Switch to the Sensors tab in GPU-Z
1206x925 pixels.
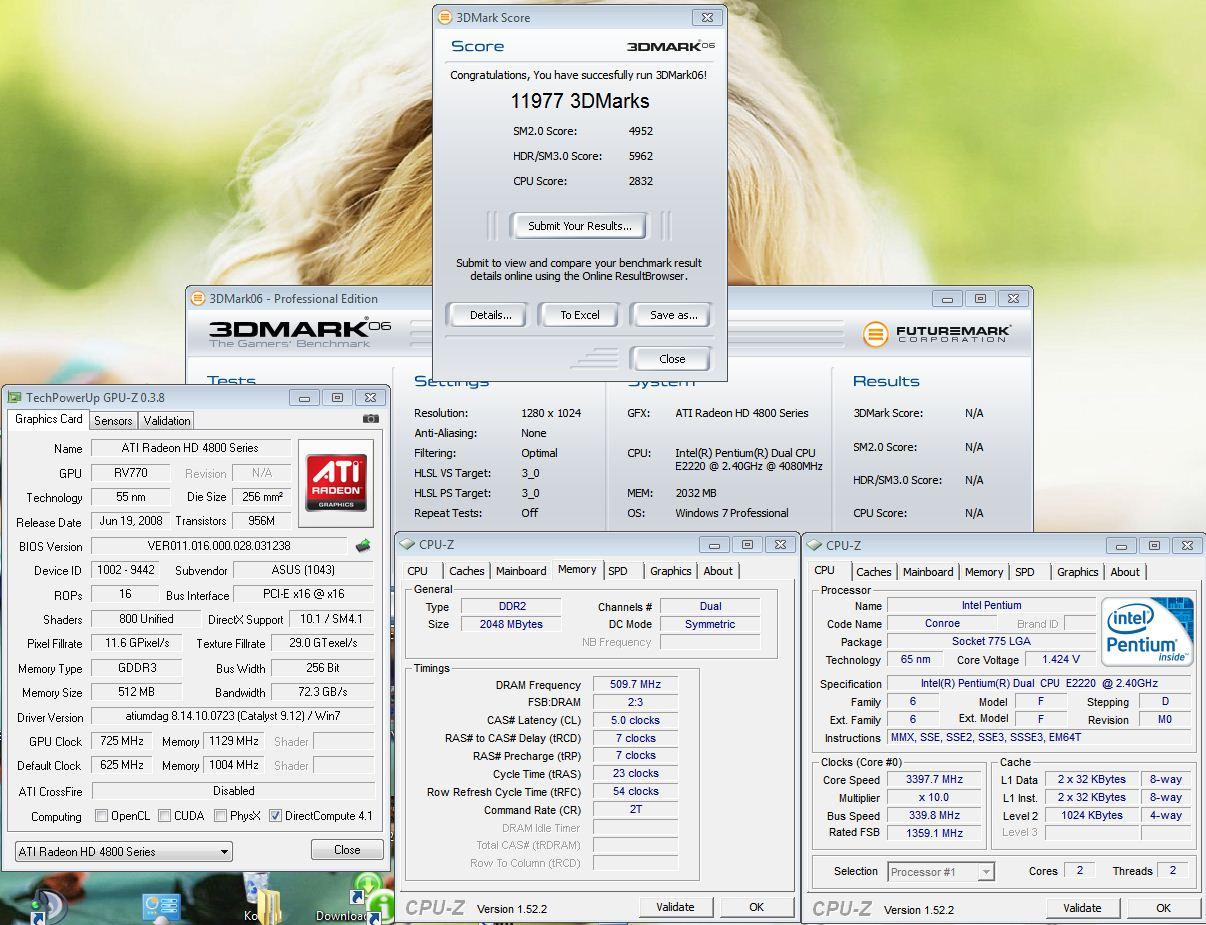point(113,421)
